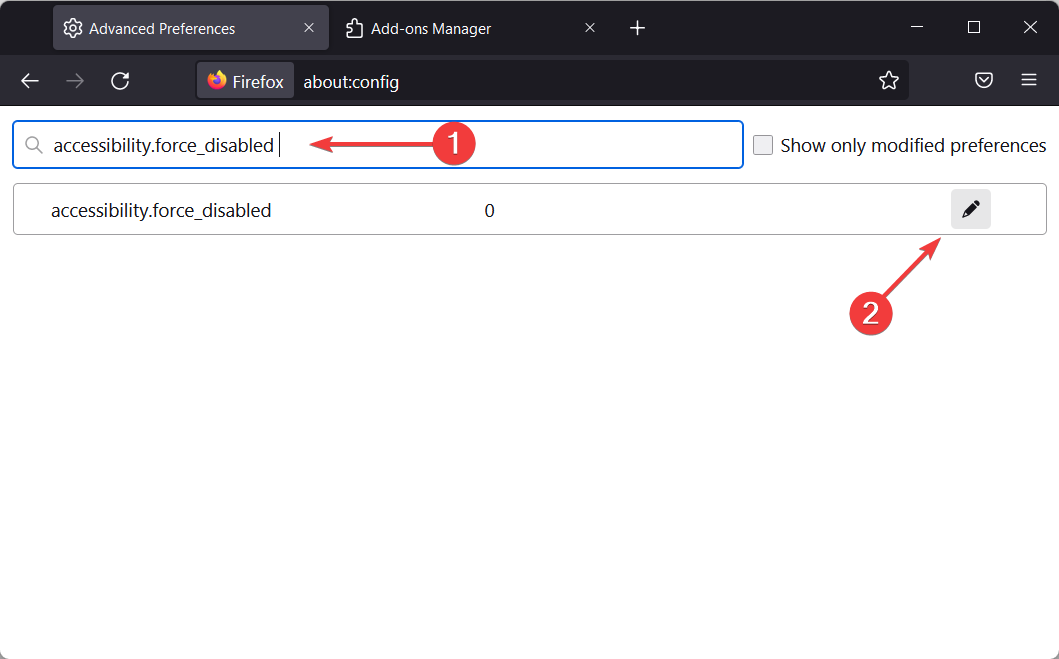Click the forward navigation arrow
The height and width of the screenshot is (659, 1059).
tap(75, 81)
